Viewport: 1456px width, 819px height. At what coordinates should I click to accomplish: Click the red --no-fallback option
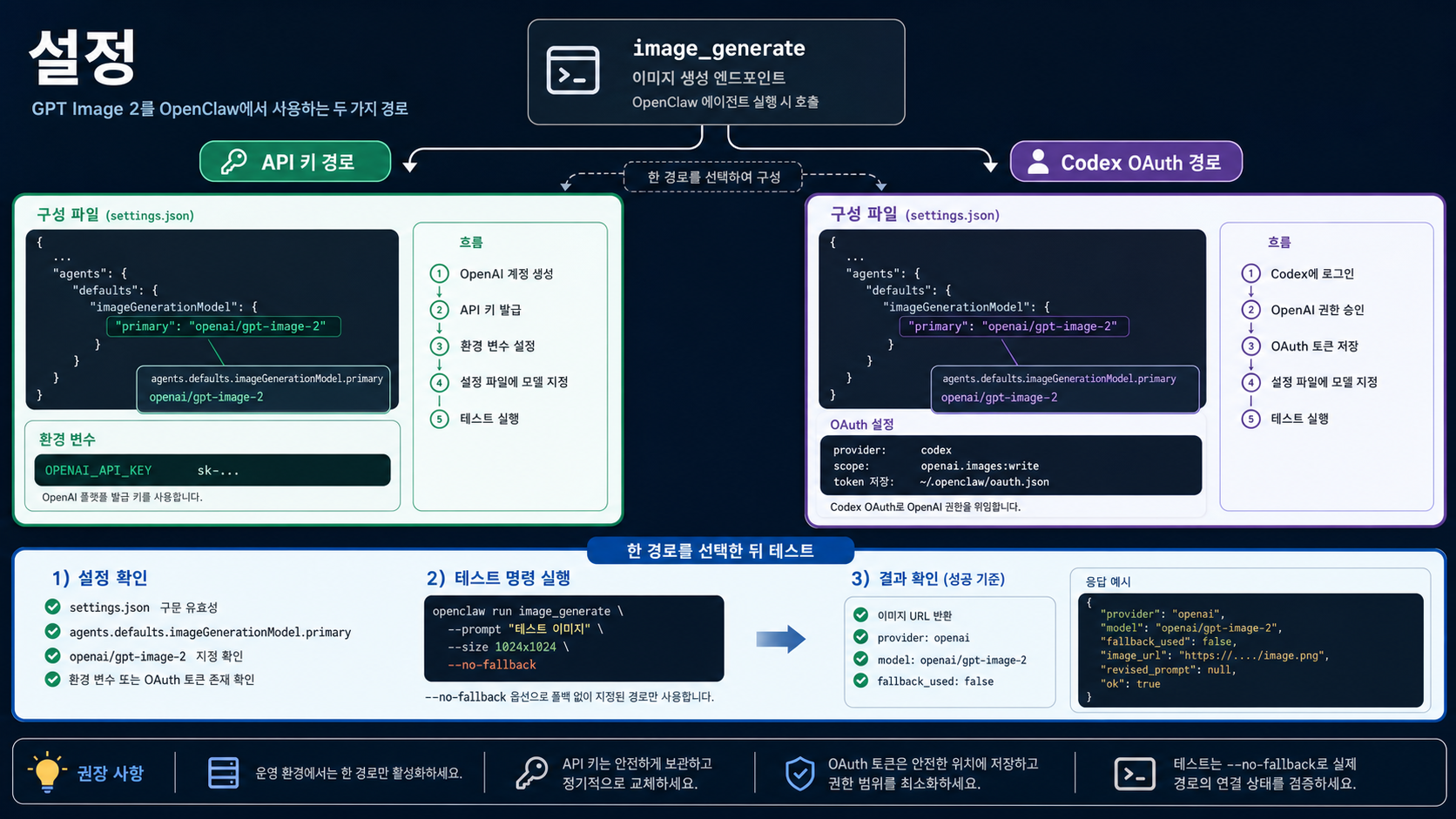pos(491,665)
